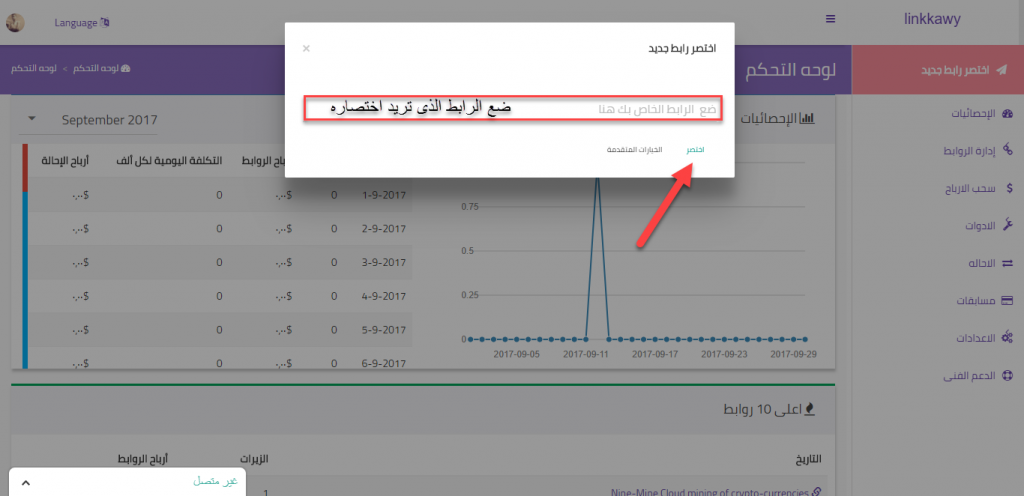Click the أرباح الإحالة column header
Image resolution: width=1024 pixels, height=496 pixels.
pos(65,161)
